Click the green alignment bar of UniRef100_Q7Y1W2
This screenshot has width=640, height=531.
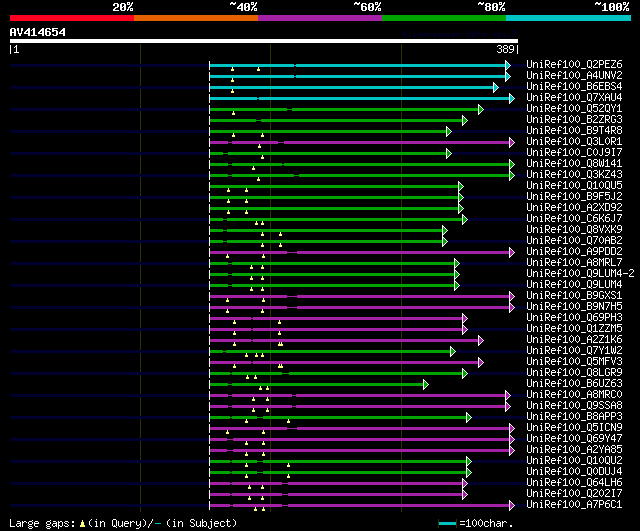[331, 351]
